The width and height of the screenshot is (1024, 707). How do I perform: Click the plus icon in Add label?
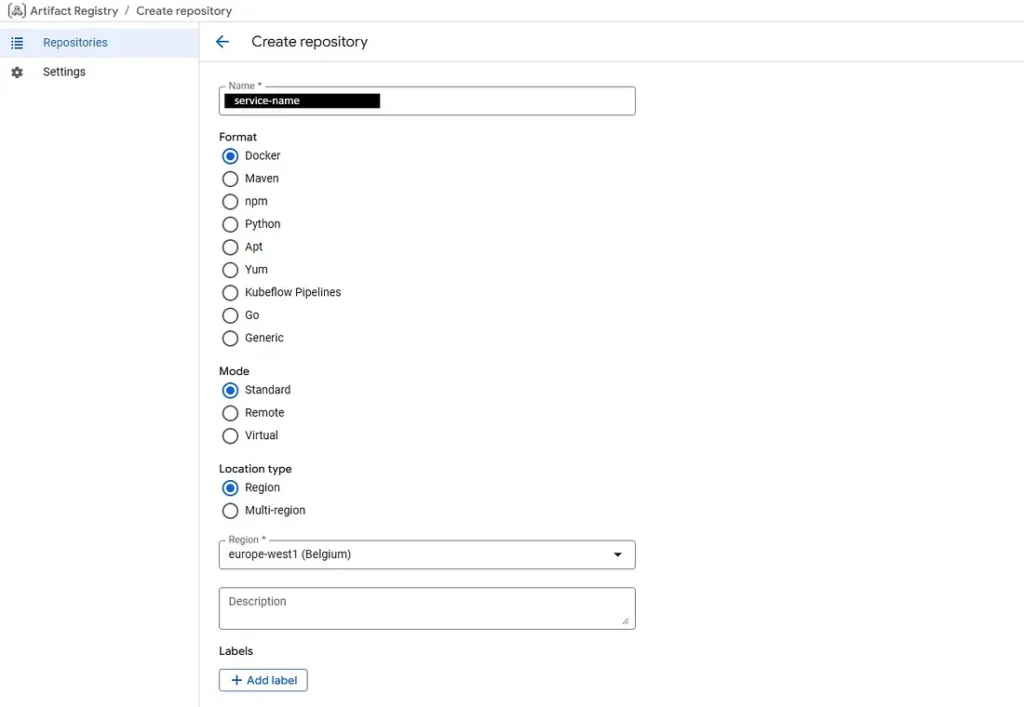point(236,680)
